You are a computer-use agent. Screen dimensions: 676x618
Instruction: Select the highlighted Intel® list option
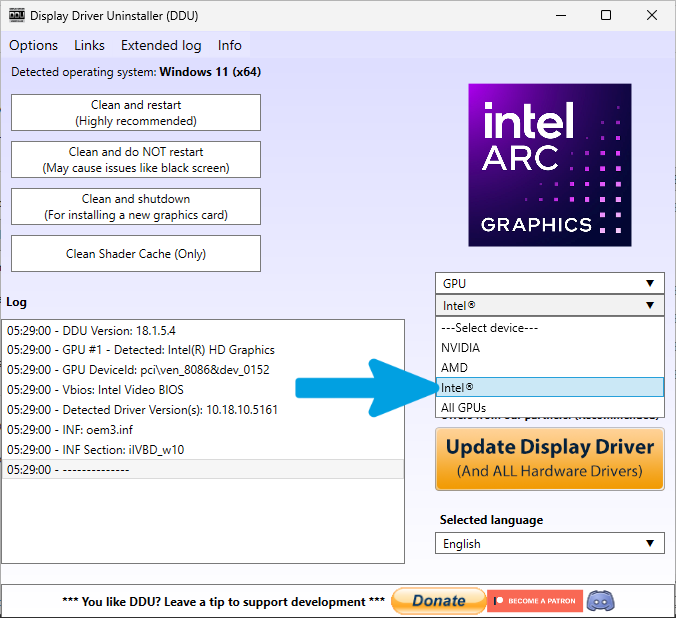click(549, 387)
